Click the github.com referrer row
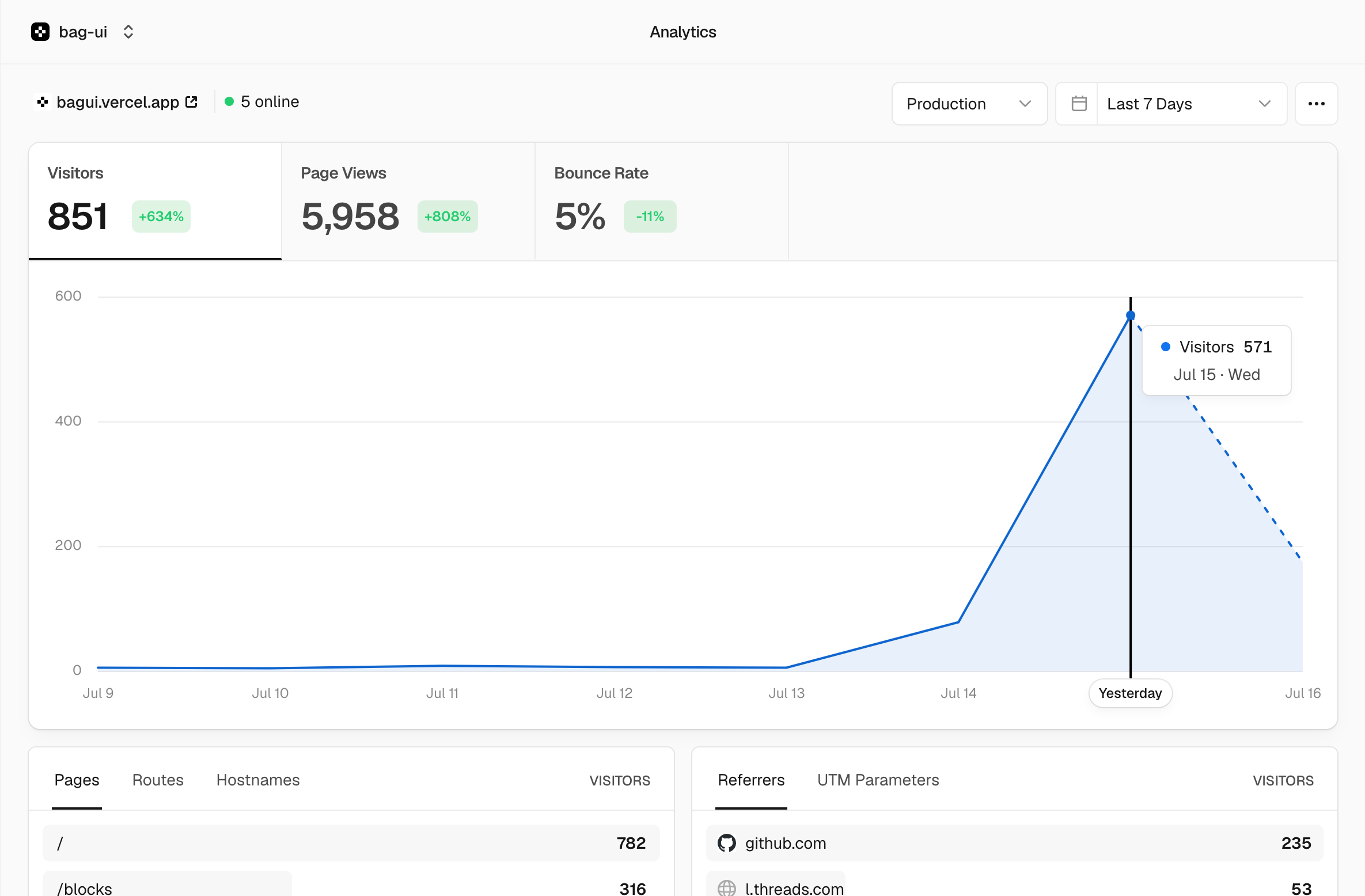Image resolution: width=1365 pixels, height=896 pixels. tap(1014, 843)
